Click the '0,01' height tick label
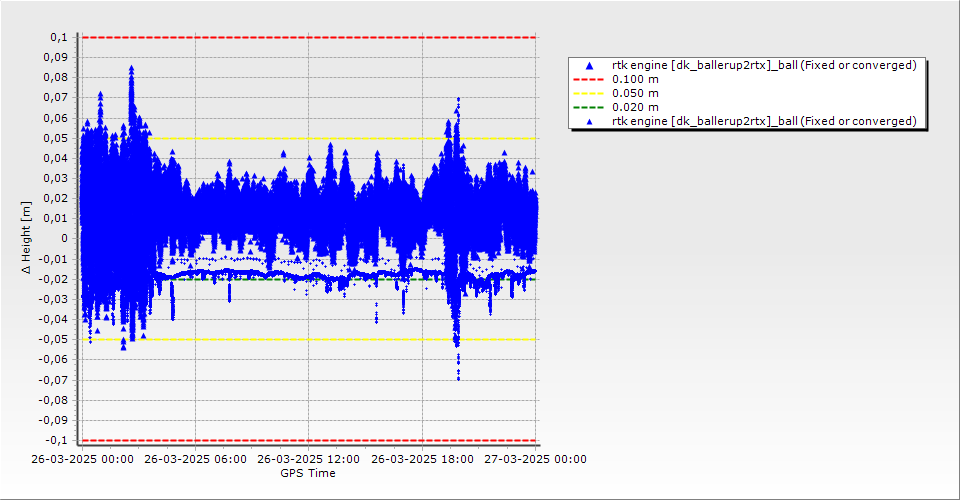Screen dimensions: 960x500 [56, 219]
